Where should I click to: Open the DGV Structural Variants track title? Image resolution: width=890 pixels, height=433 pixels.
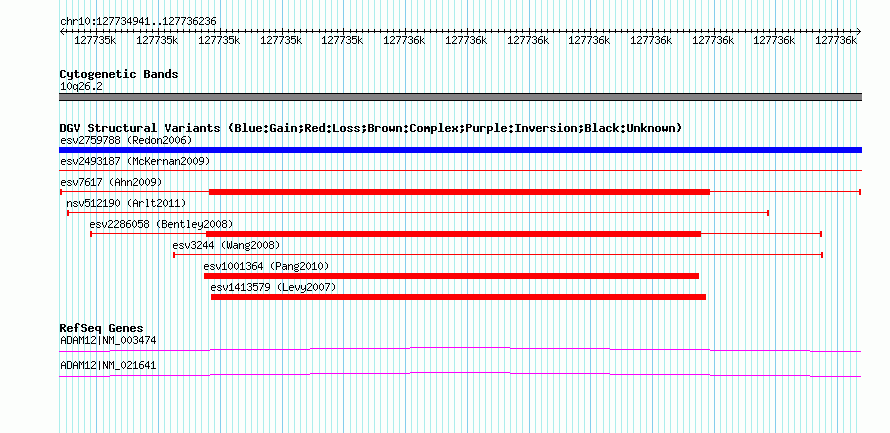(370, 128)
